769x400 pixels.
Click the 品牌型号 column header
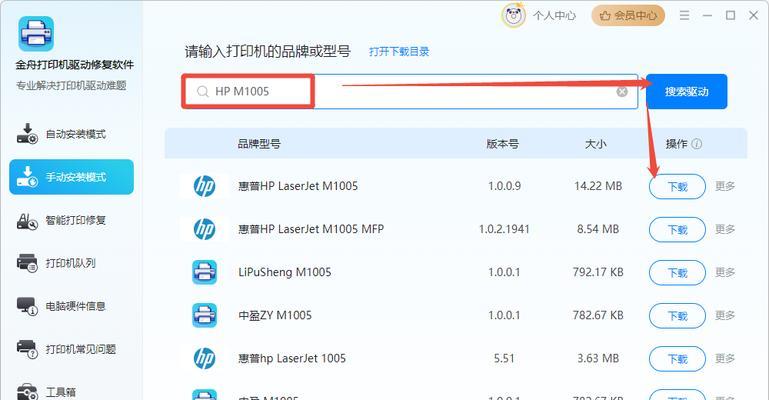(x=259, y=144)
